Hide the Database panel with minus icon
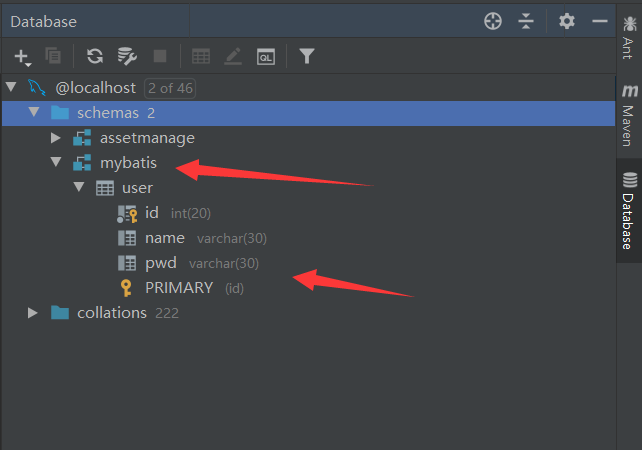Screen dimensions: 642x450 click(x=599, y=21)
